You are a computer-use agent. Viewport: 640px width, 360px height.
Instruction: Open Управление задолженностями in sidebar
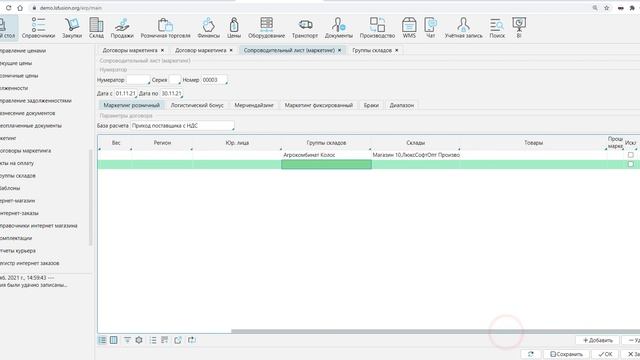pyautogui.click(x=36, y=100)
